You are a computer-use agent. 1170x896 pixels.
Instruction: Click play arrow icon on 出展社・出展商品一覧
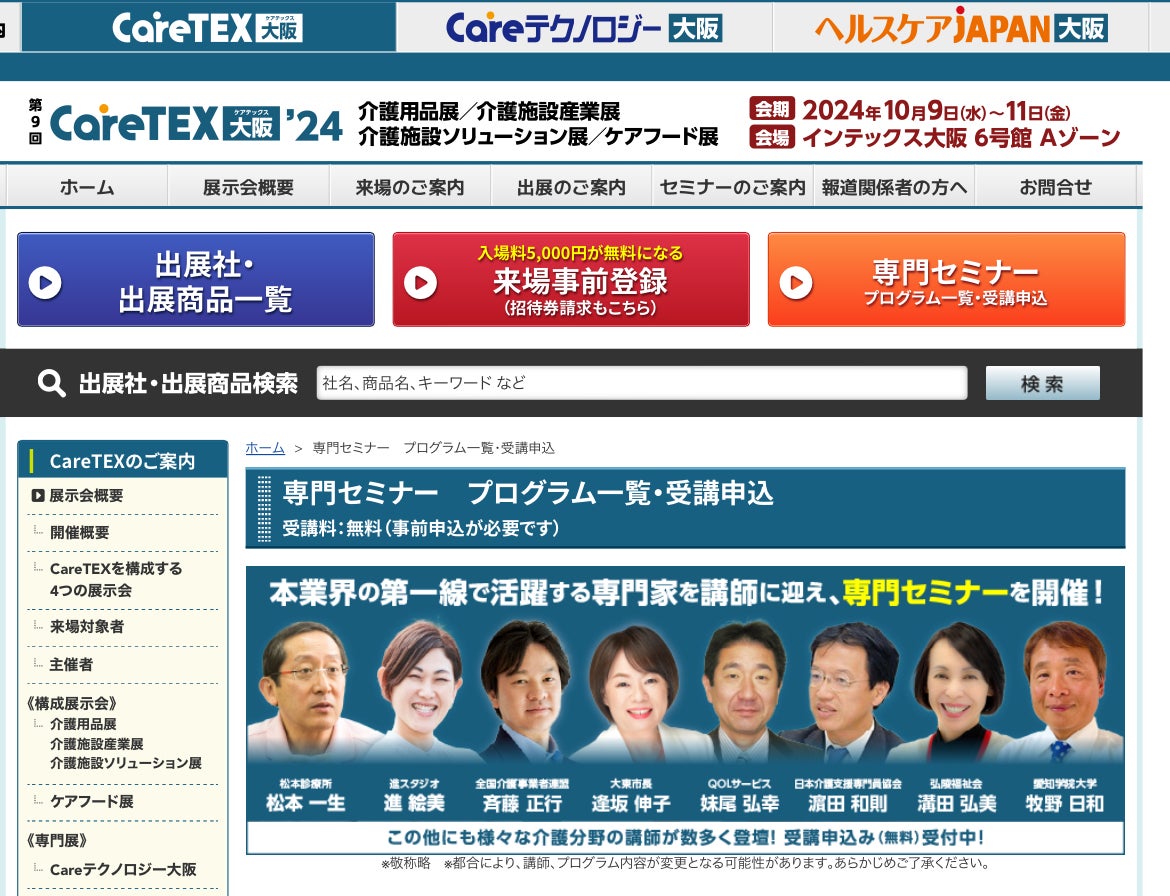[x=45, y=283]
